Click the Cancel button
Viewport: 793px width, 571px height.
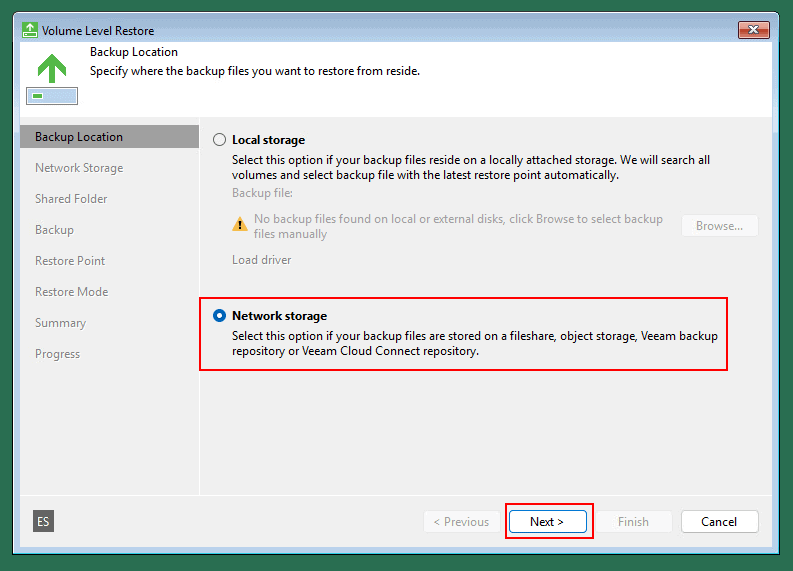click(x=719, y=521)
